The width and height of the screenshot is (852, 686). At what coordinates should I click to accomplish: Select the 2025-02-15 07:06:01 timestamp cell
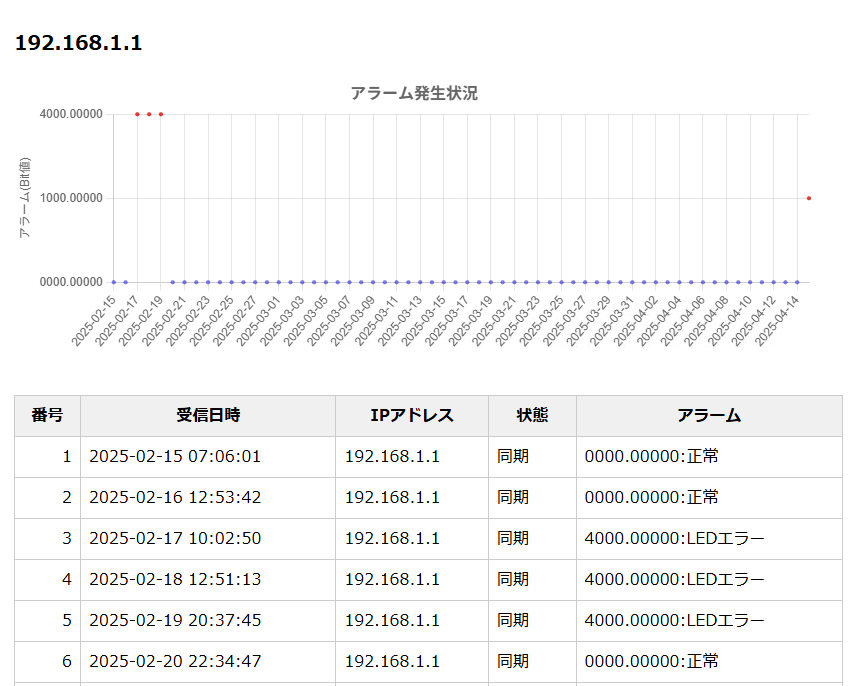click(175, 457)
